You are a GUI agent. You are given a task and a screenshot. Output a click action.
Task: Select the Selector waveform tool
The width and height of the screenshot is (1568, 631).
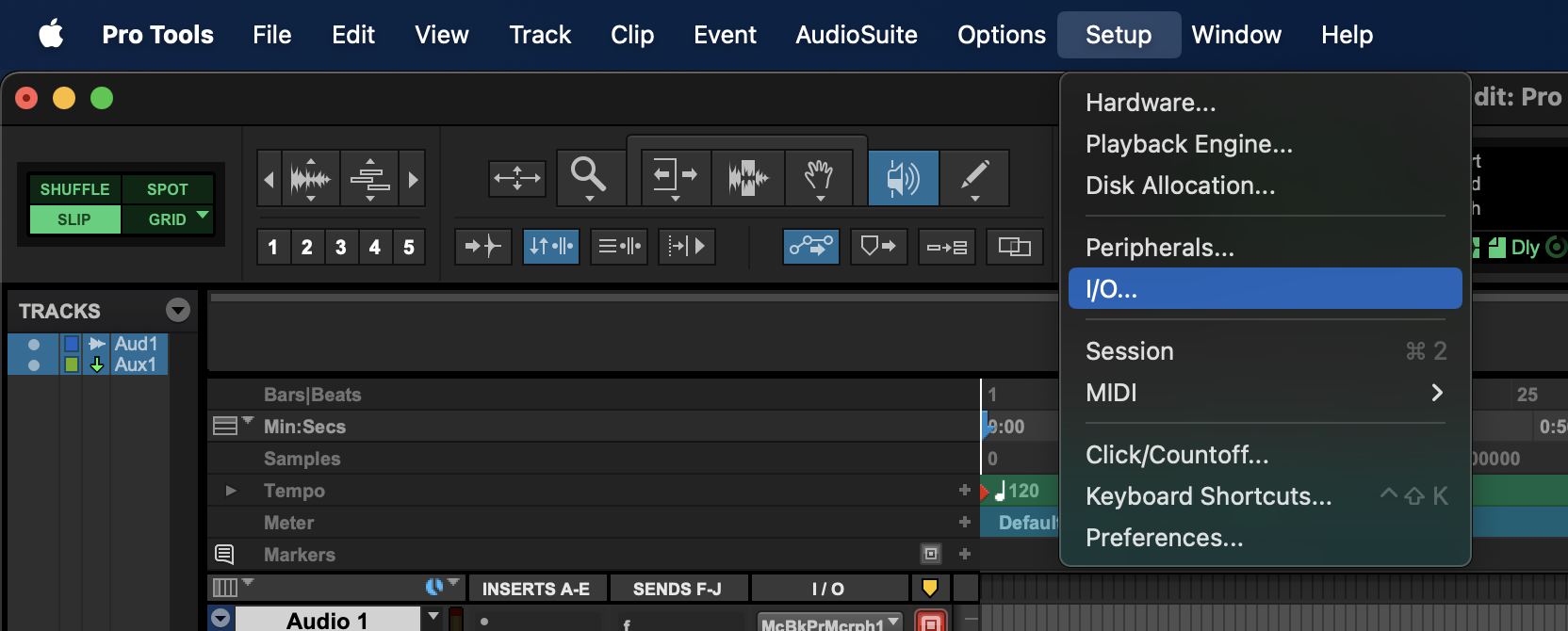point(748,177)
